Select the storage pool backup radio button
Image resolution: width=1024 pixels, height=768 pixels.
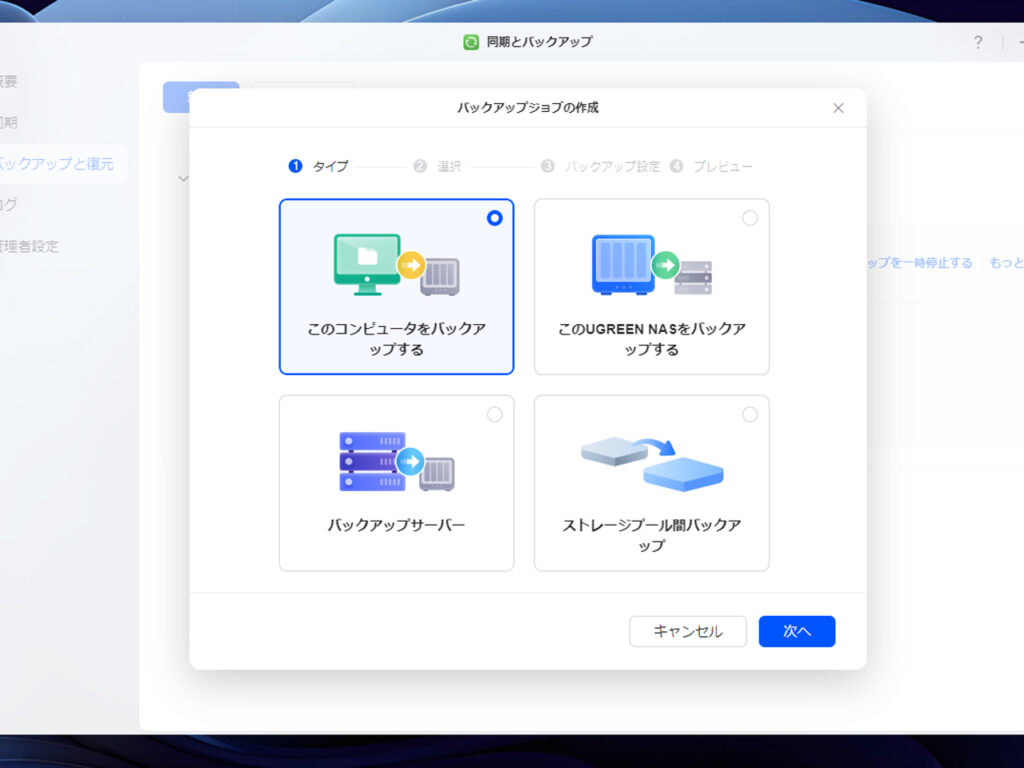click(750, 415)
